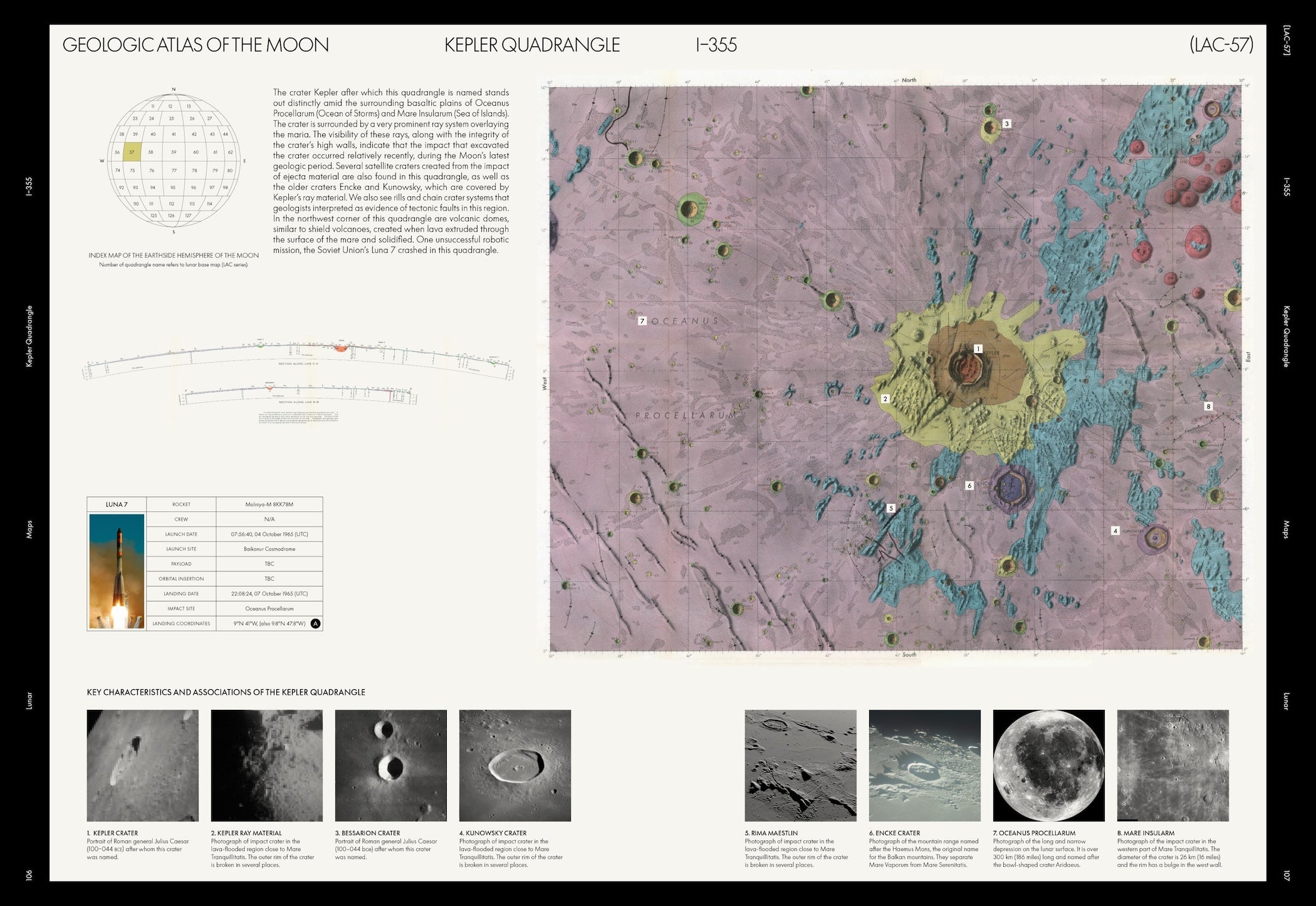
Task: Click the '9°N 41°W' landing coordinates value
Action: [269, 623]
